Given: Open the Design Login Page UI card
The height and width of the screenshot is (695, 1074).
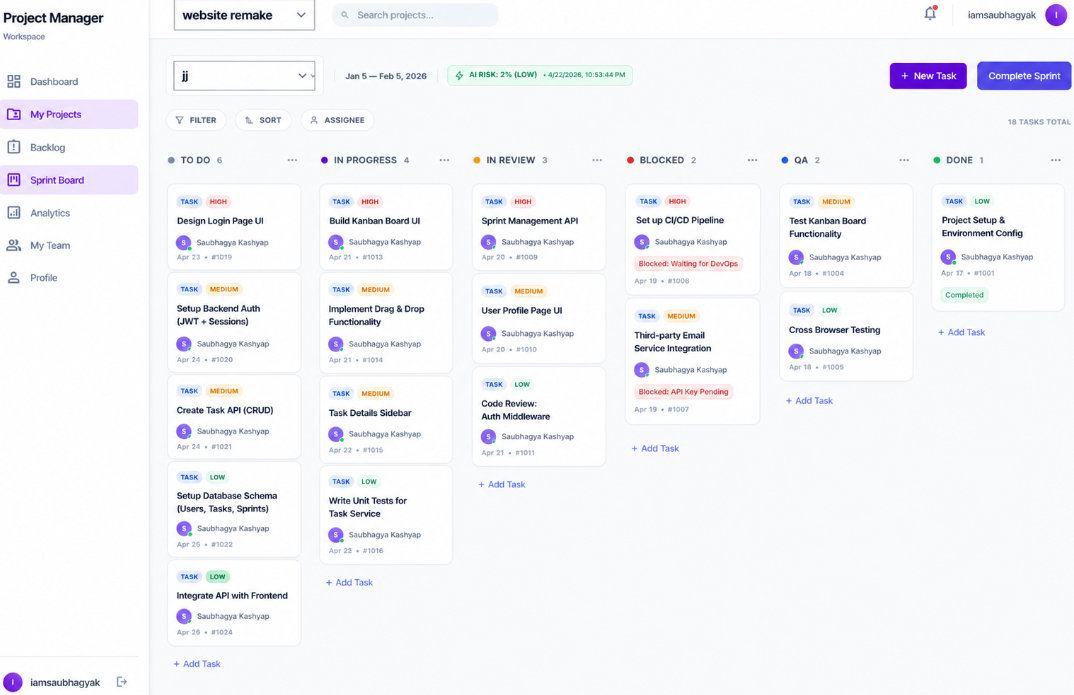Looking at the screenshot, I should (x=234, y=227).
